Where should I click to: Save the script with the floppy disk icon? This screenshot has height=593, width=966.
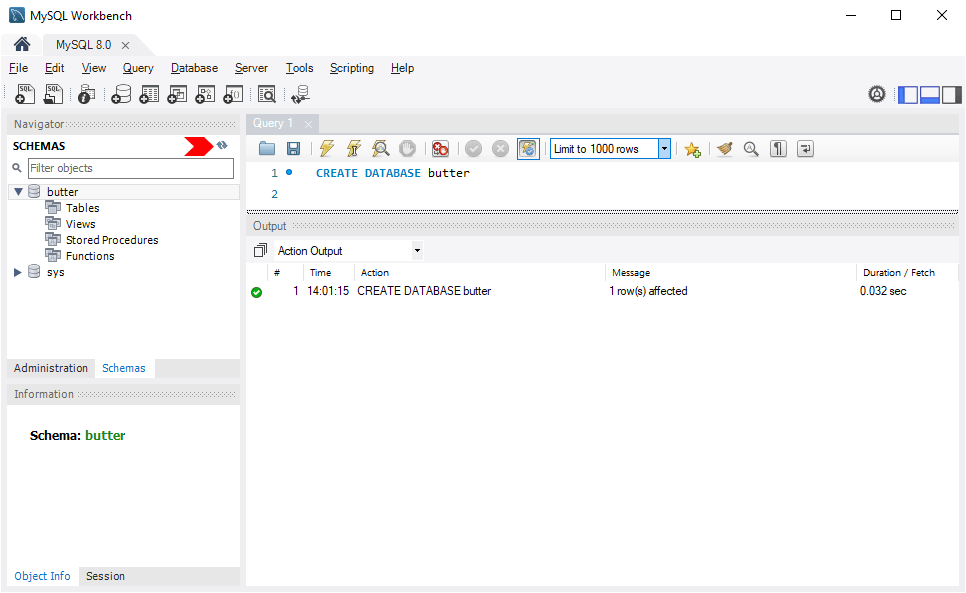(x=293, y=148)
